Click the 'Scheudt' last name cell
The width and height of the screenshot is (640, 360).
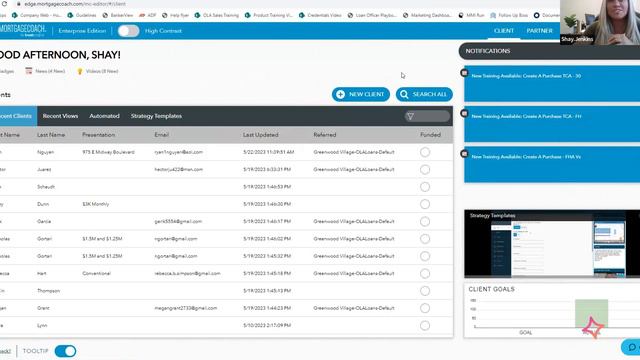46,187
